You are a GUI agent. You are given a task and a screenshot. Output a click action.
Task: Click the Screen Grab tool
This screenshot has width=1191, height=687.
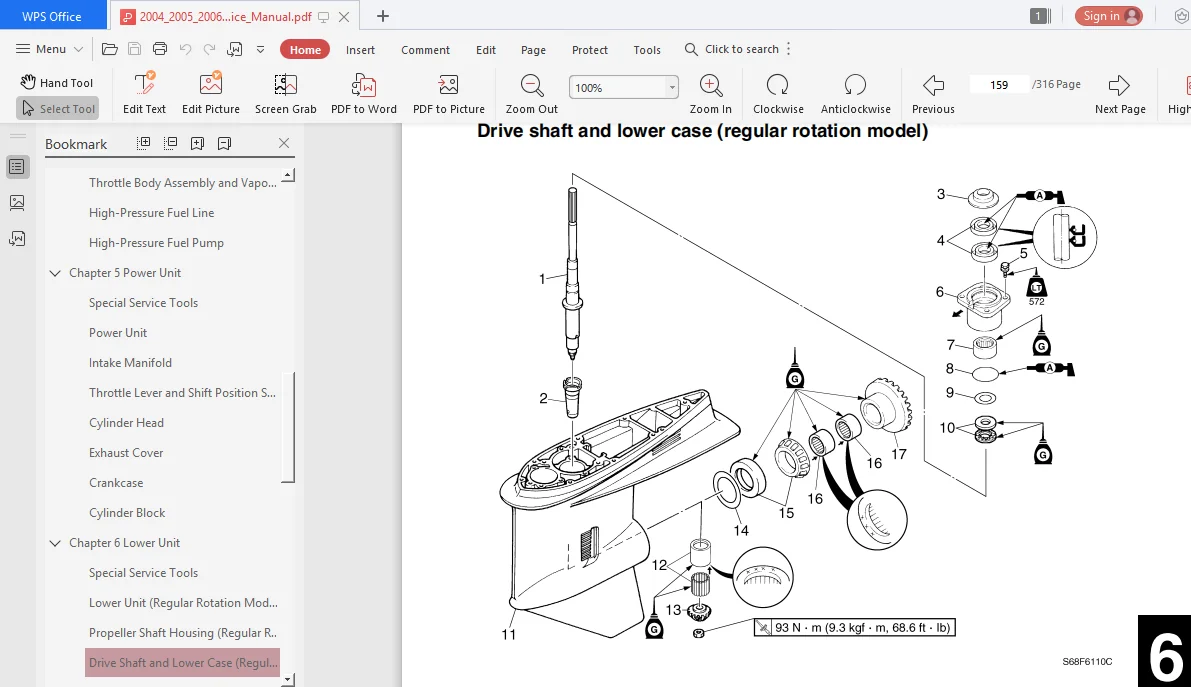(x=286, y=93)
